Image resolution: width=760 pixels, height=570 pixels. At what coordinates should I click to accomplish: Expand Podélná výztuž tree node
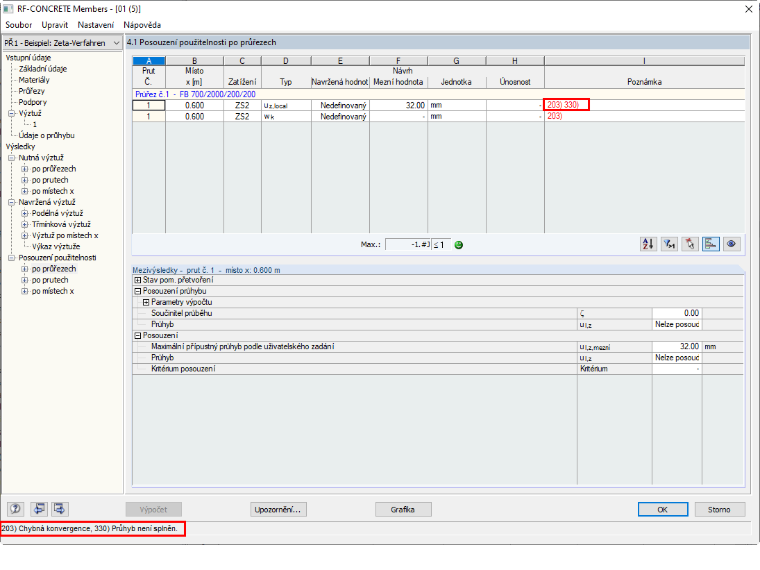point(24,213)
